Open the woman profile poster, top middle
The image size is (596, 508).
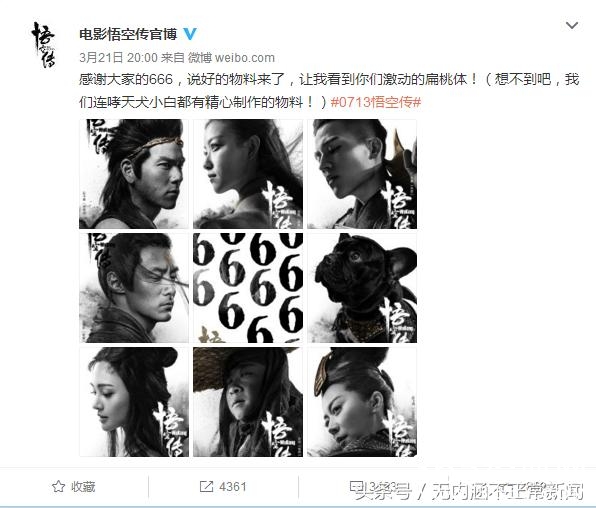[248, 174]
